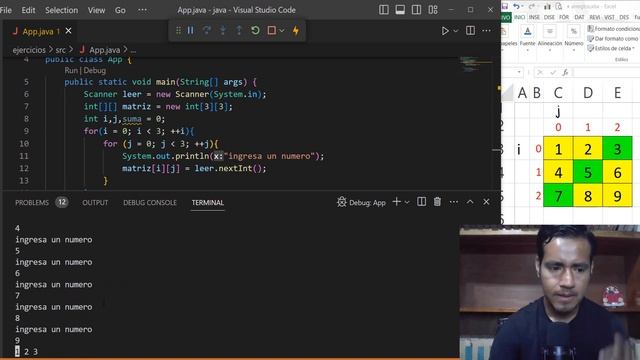Screen dimensions: 640x360
Task: Select green Excel cell containing 3
Action: (617, 149)
